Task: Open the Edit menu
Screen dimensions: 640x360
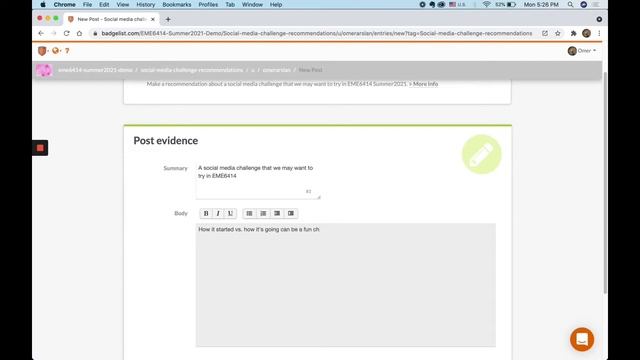Action: coord(104,4)
